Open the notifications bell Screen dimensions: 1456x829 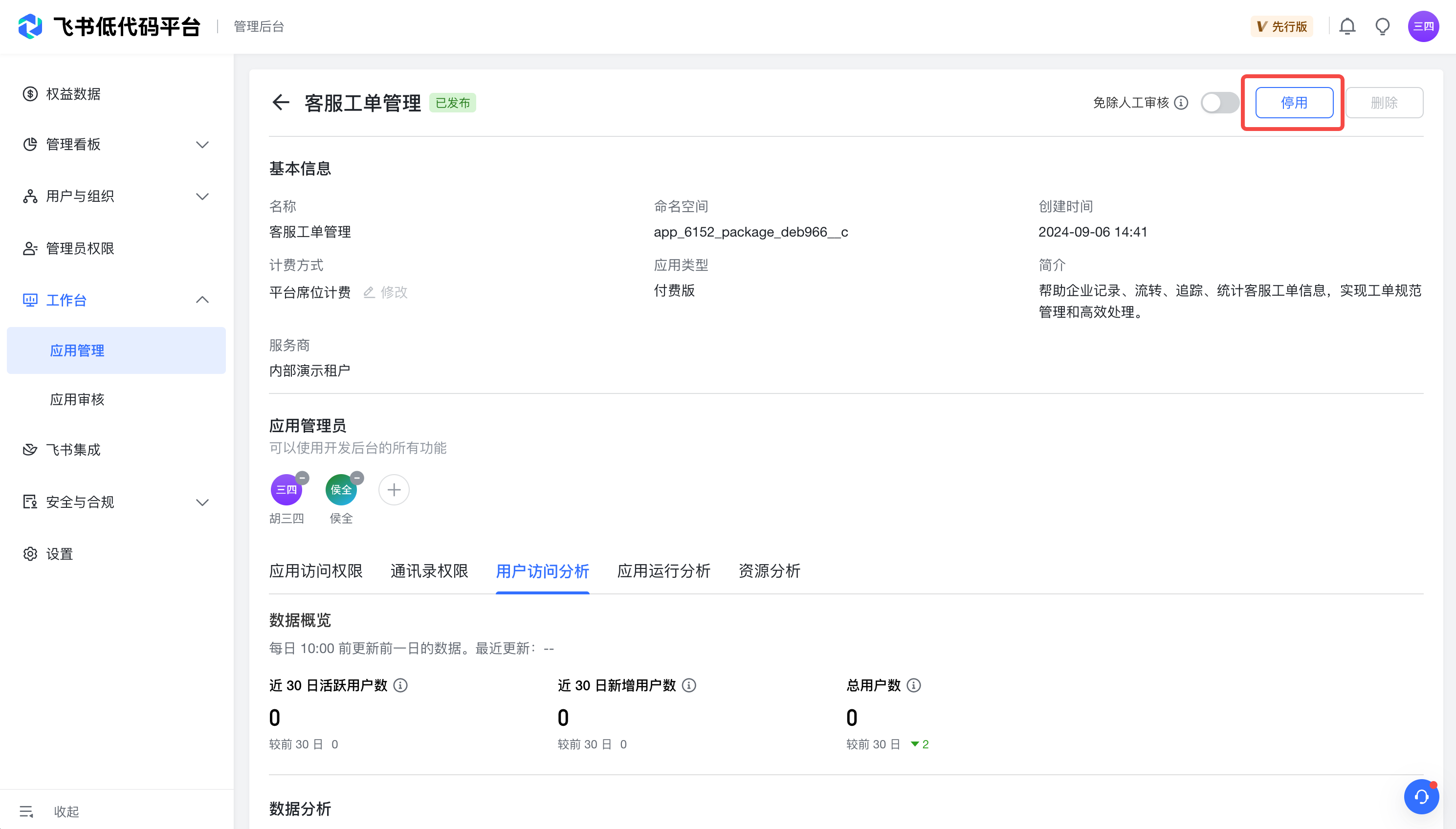[1347, 26]
